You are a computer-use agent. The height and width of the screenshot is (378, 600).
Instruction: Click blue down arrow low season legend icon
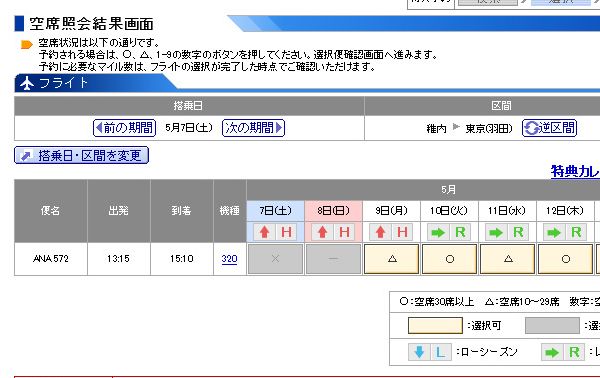[419, 352]
